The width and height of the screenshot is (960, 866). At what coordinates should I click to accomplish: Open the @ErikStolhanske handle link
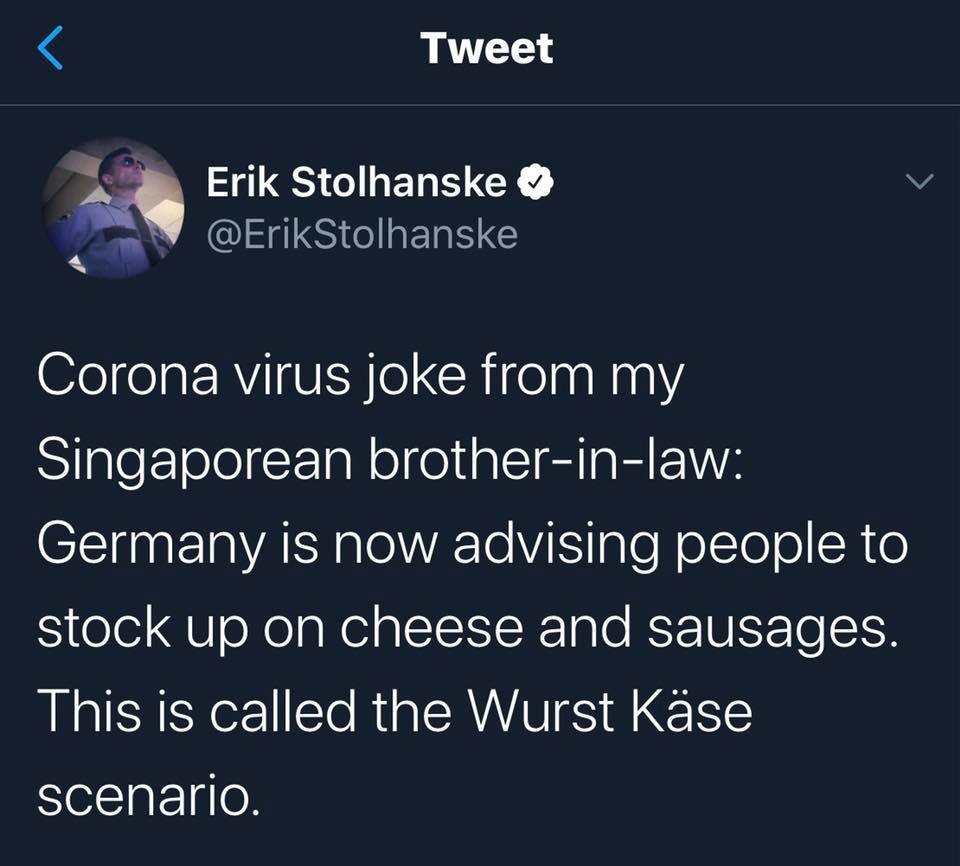coord(362,235)
